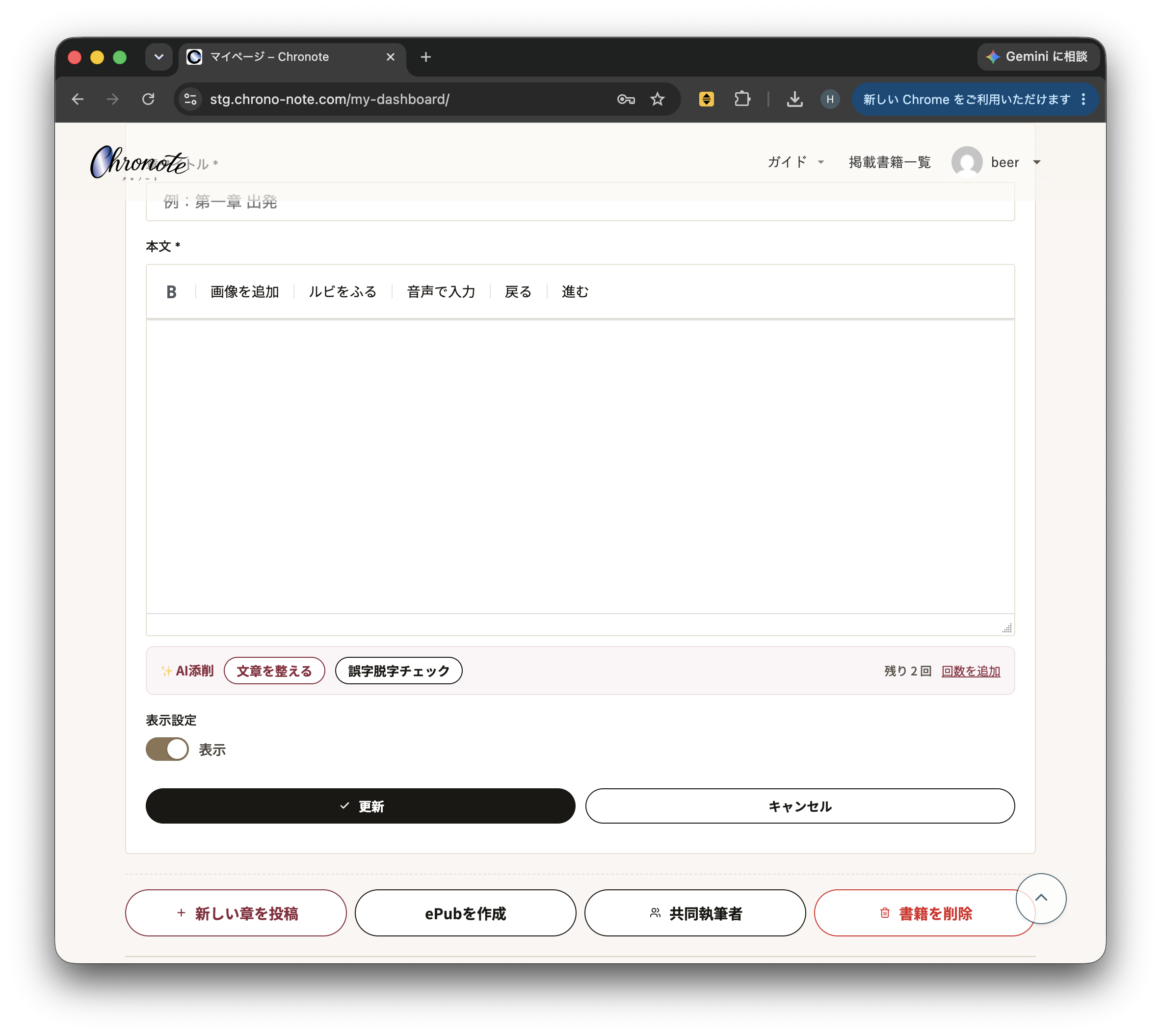Follow the 回数を追加 link
This screenshot has height=1036, width=1161.
[x=970, y=671]
